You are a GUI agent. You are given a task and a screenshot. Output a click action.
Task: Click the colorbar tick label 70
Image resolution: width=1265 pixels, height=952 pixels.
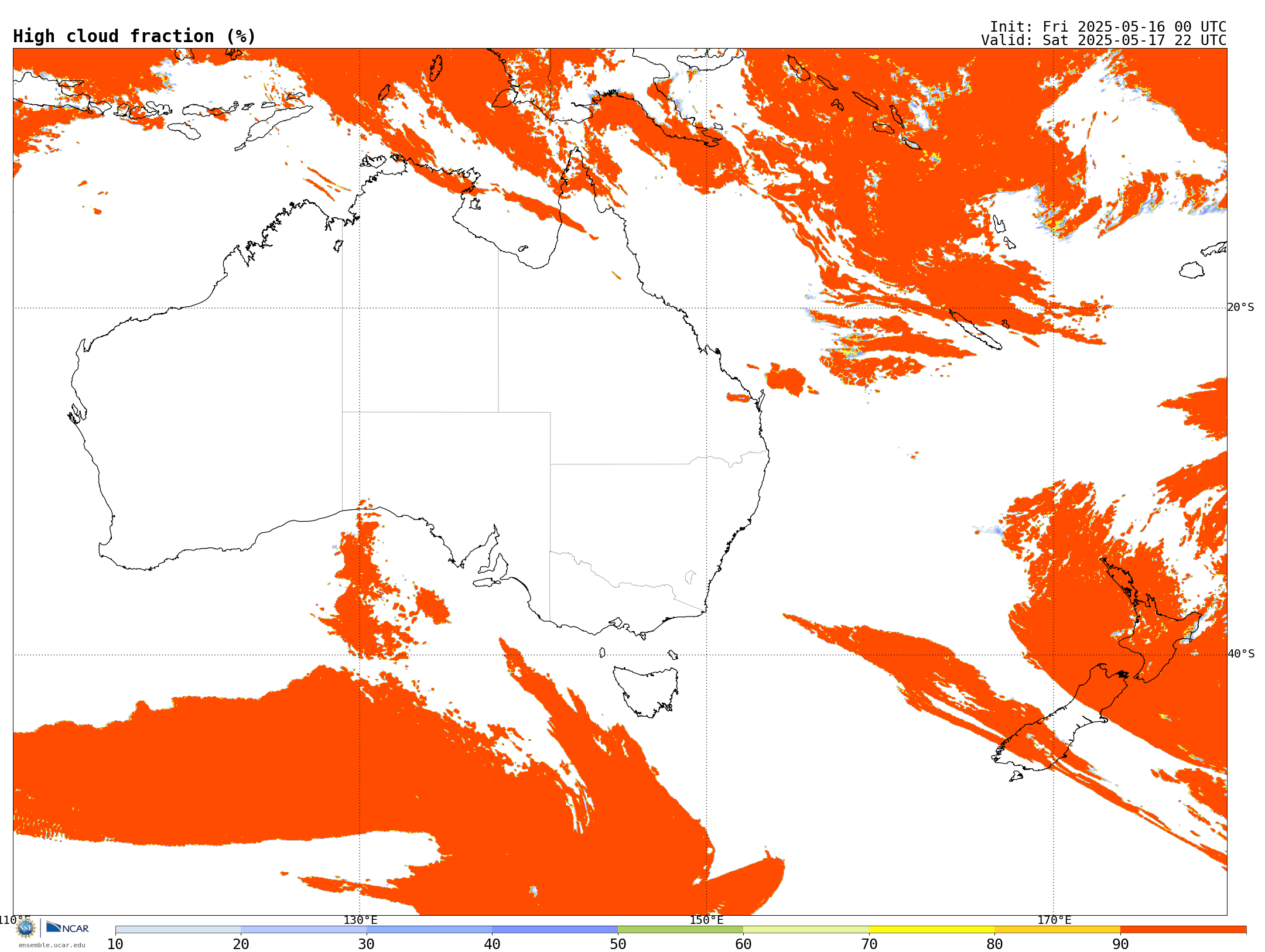tap(869, 944)
